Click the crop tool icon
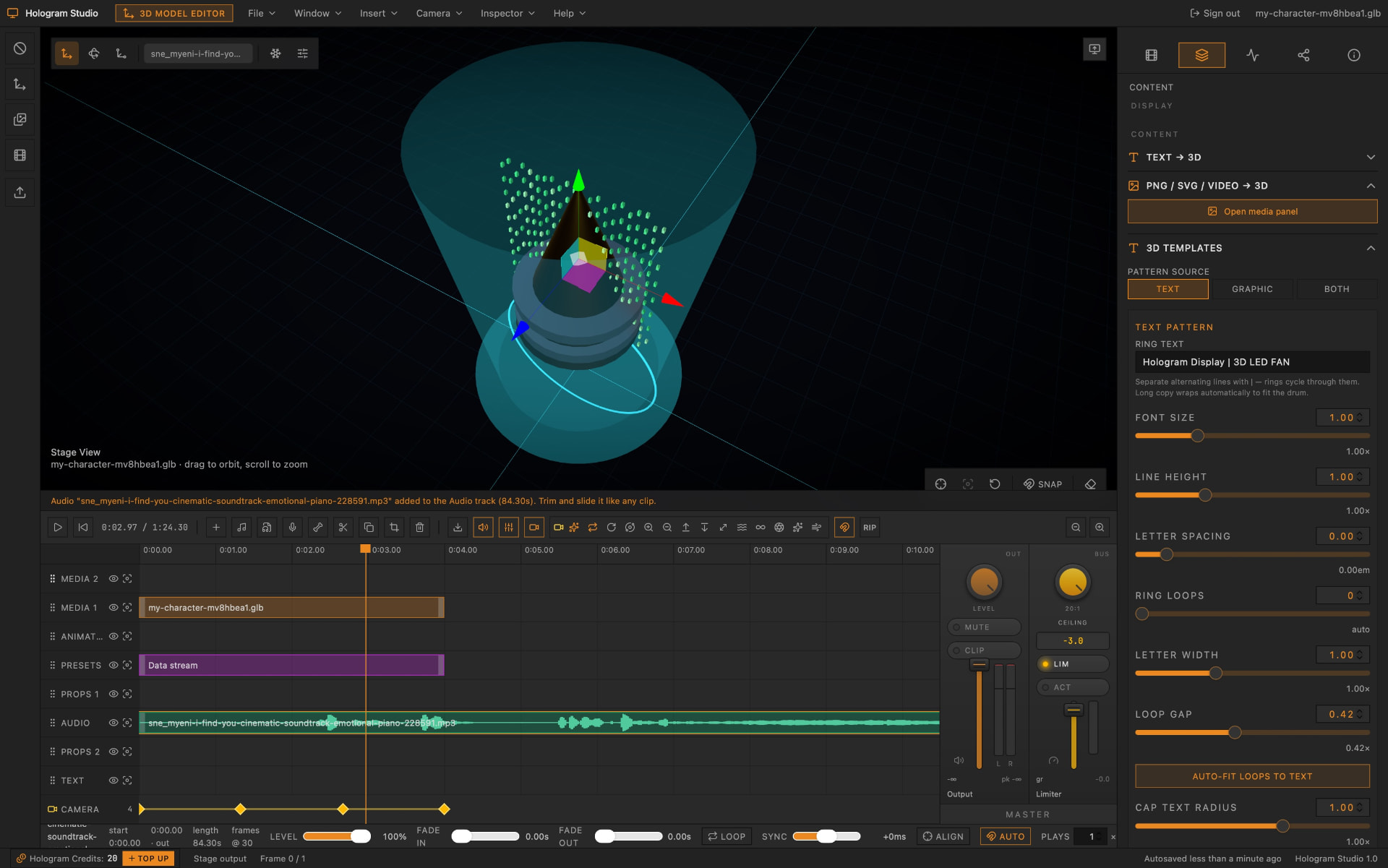 coord(394,528)
